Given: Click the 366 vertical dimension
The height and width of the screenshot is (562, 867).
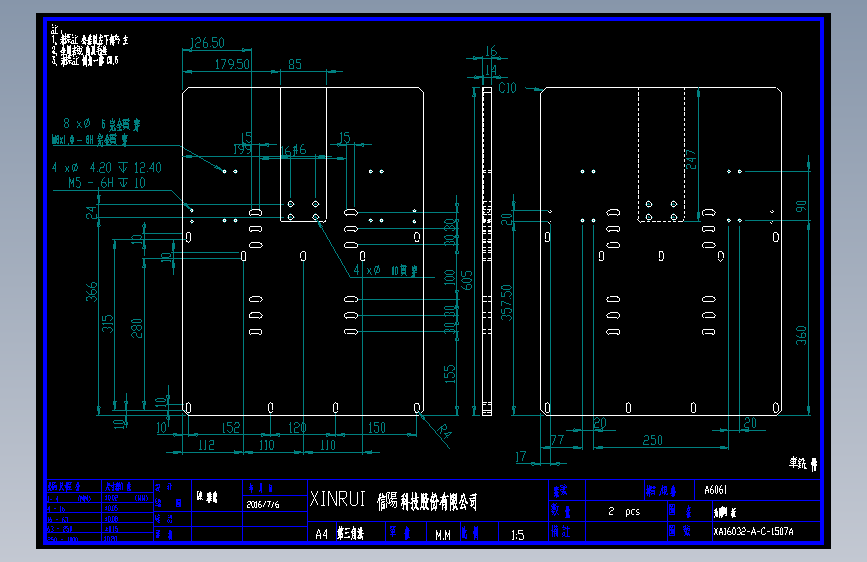Looking at the screenshot, I should [x=91, y=292].
